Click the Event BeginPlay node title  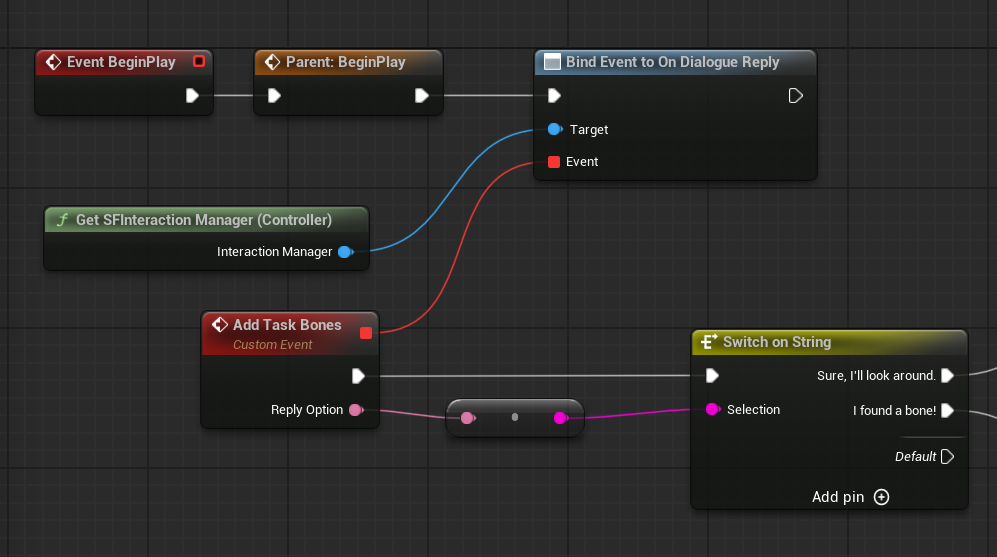click(x=121, y=62)
